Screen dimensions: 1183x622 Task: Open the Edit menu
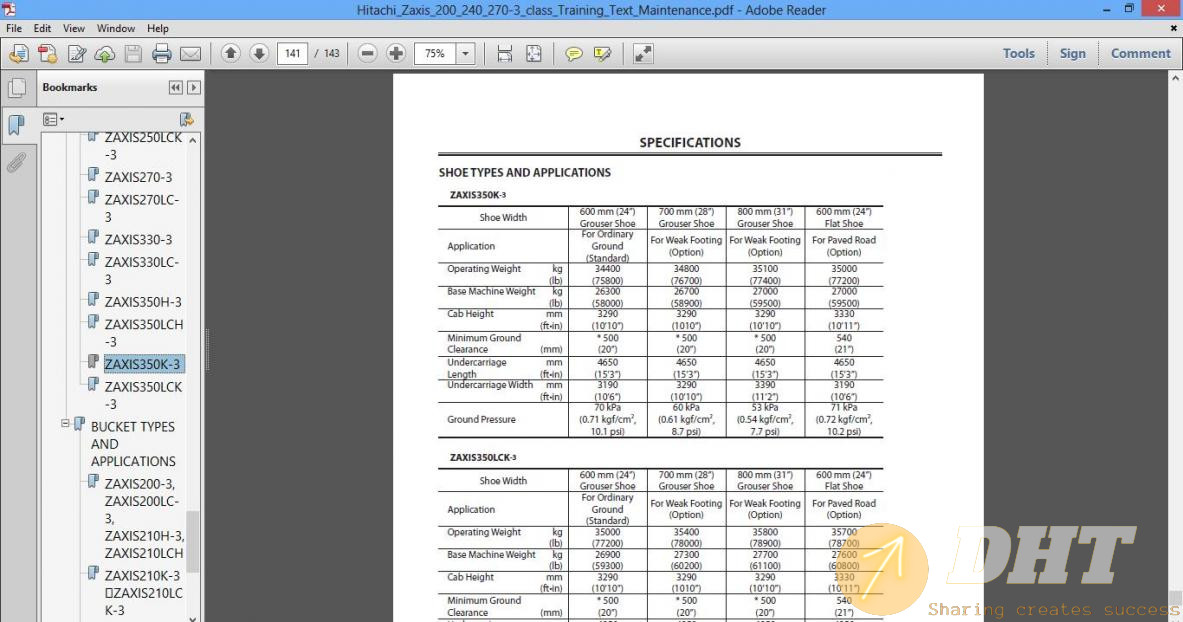(x=42, y=28)
